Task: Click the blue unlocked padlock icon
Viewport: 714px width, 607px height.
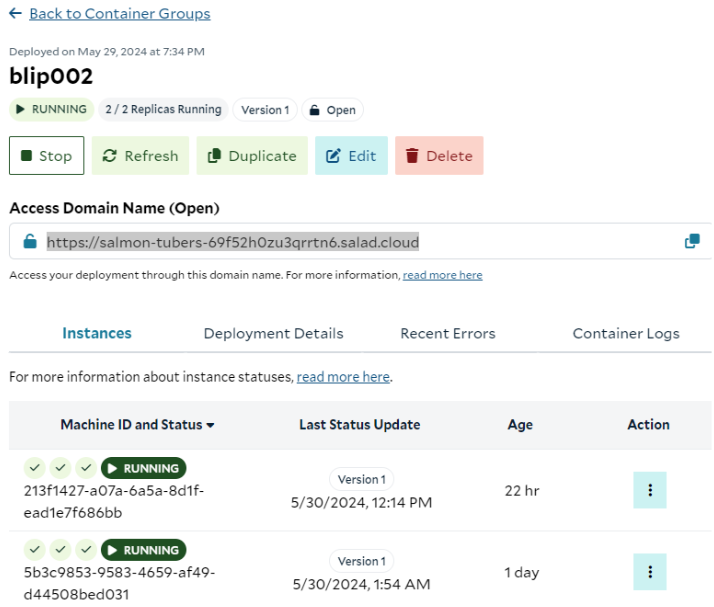Action: coord(30,241)
